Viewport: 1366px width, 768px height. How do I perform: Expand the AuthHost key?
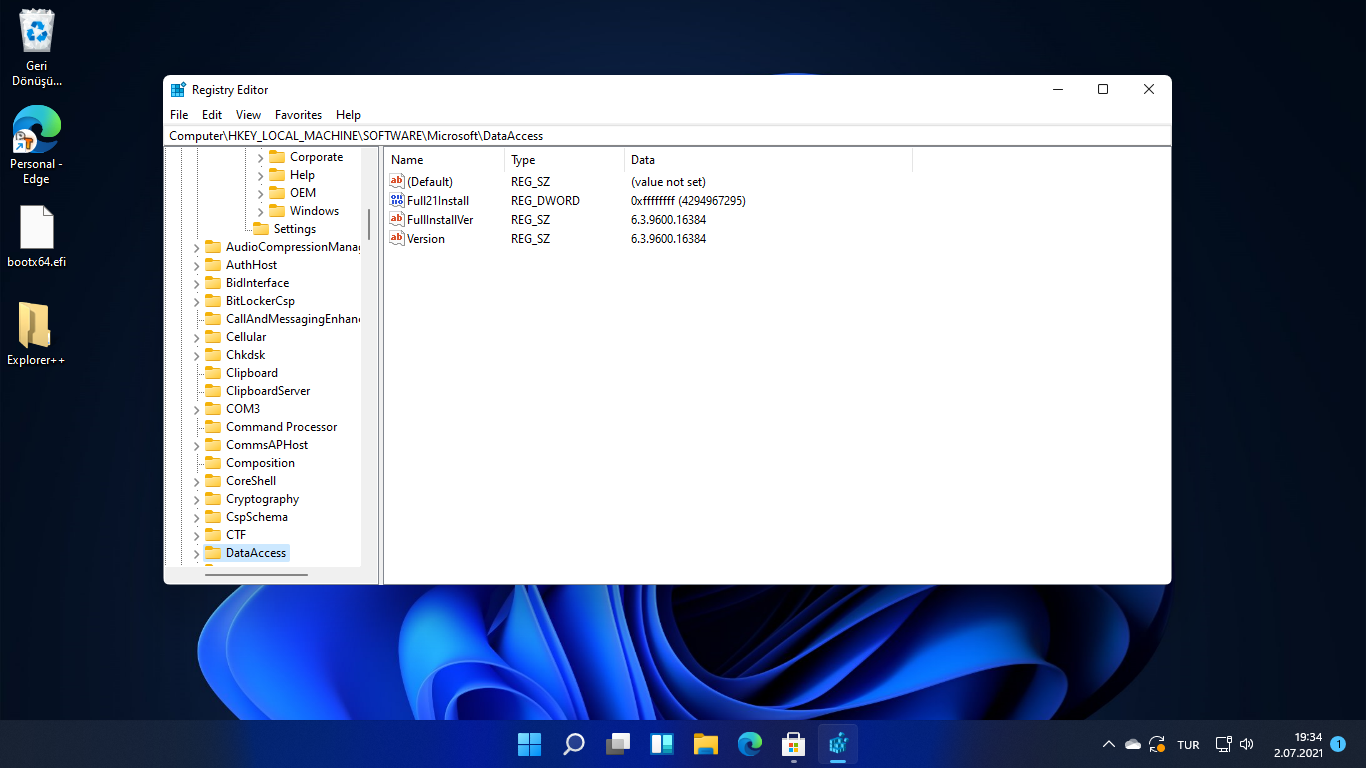click(x=196, y=265)
